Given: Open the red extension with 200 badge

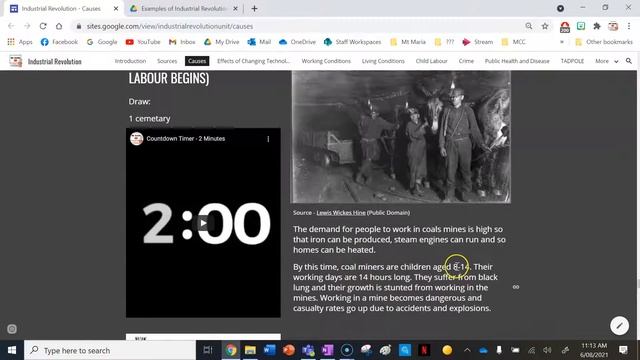Looking at the screenshot, I should tap(565, 27).
